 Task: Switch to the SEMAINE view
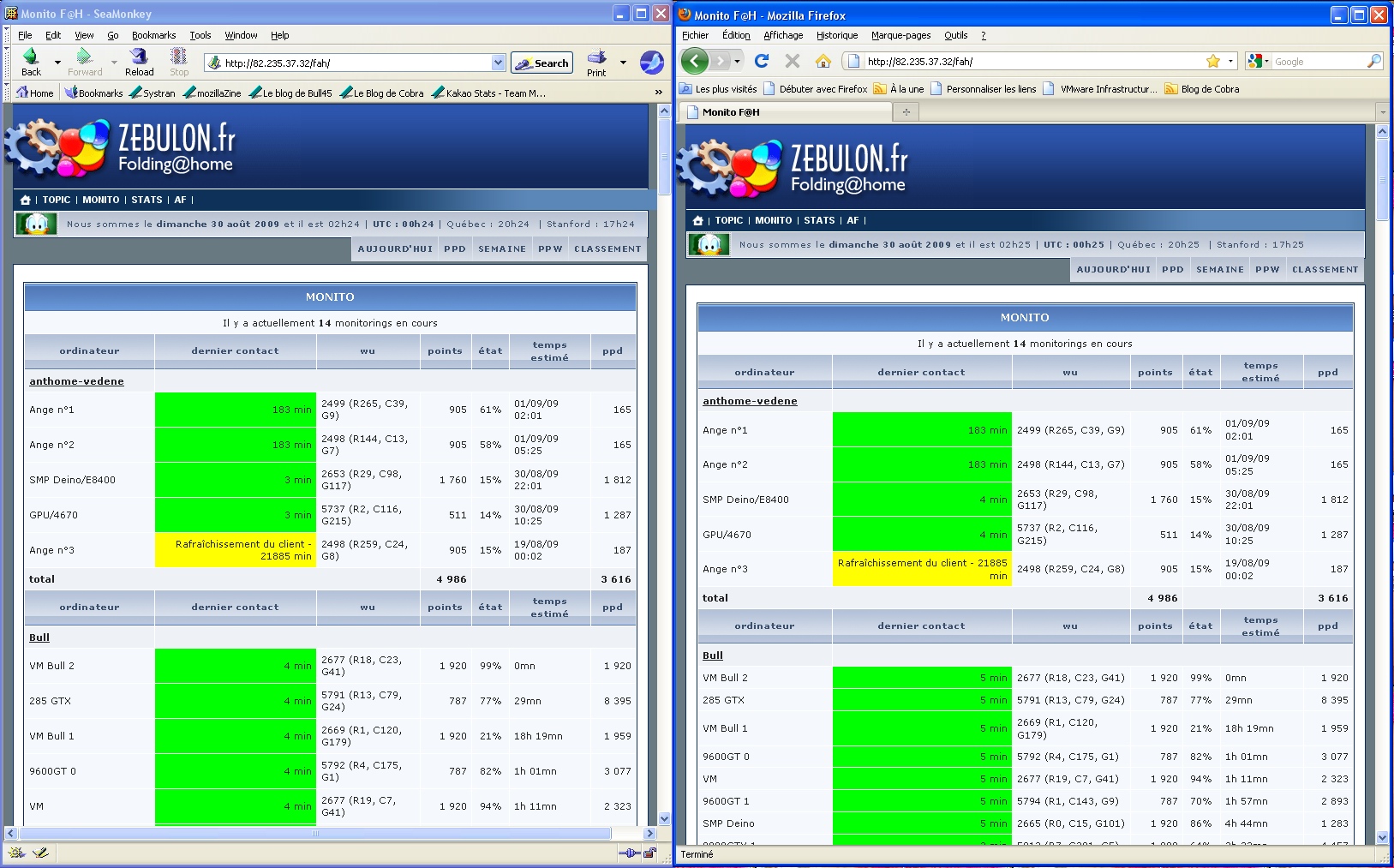[501, 248]
